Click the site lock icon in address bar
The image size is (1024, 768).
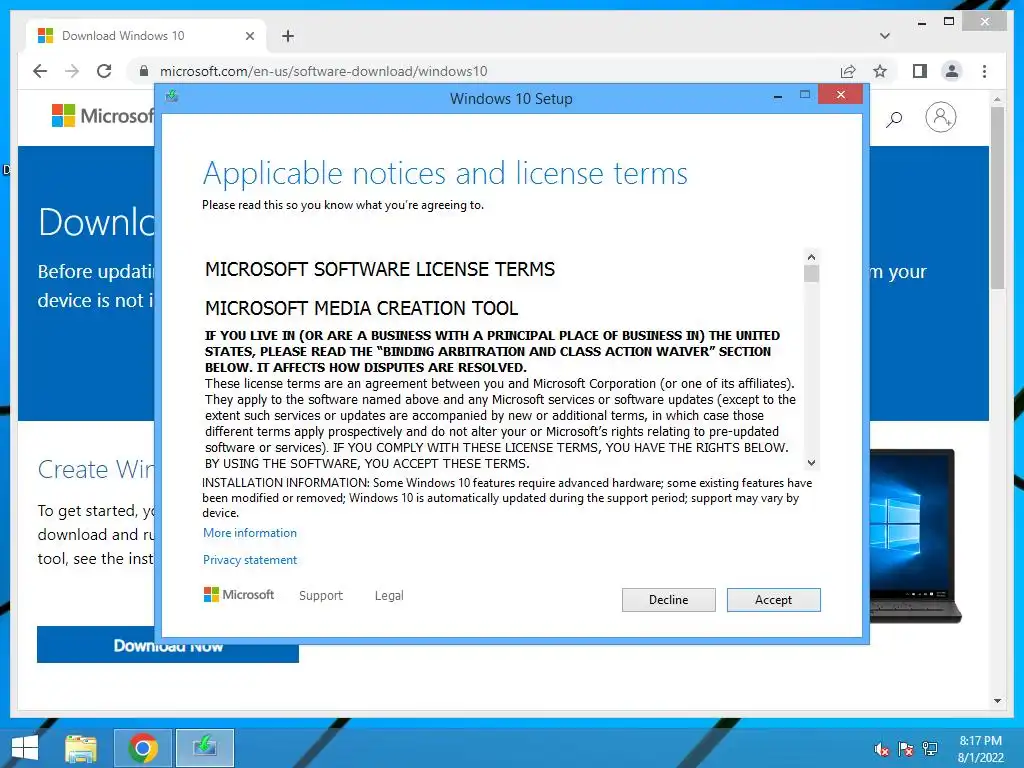(x=144, y=71)
